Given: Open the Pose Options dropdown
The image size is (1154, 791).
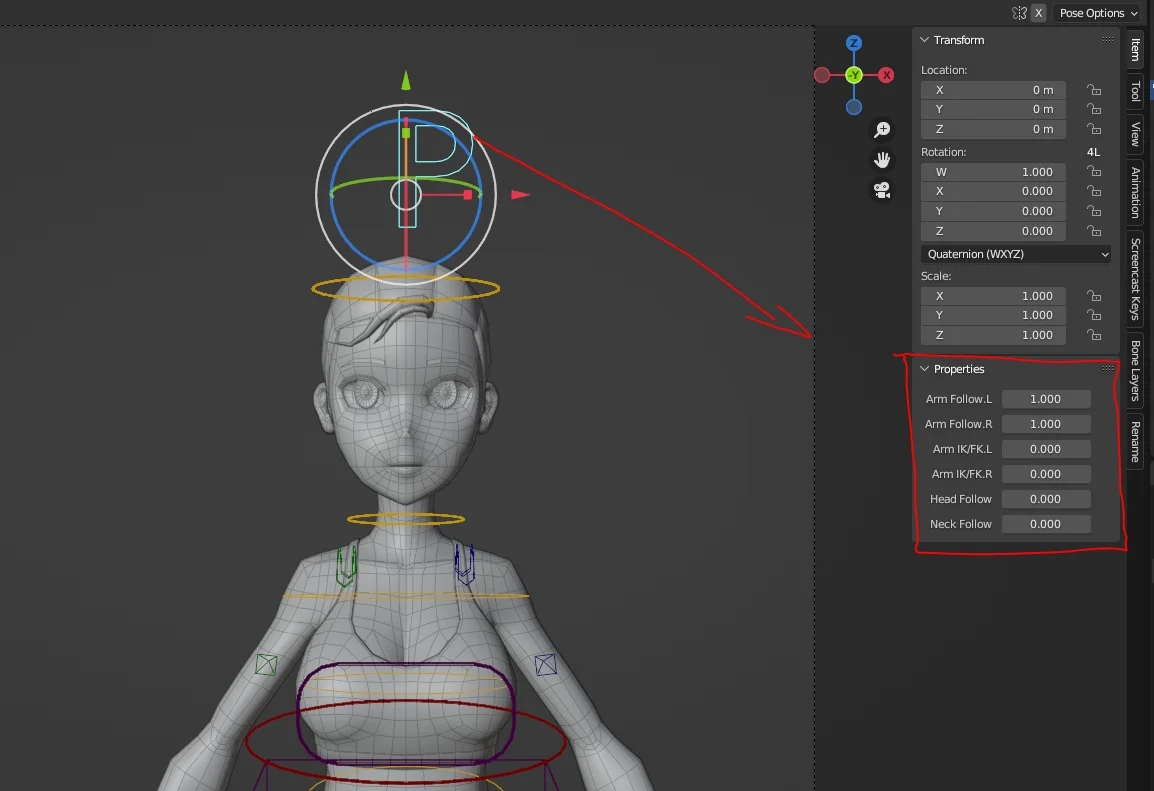Looking at the screenshot, I should (x=1097, y=12).
